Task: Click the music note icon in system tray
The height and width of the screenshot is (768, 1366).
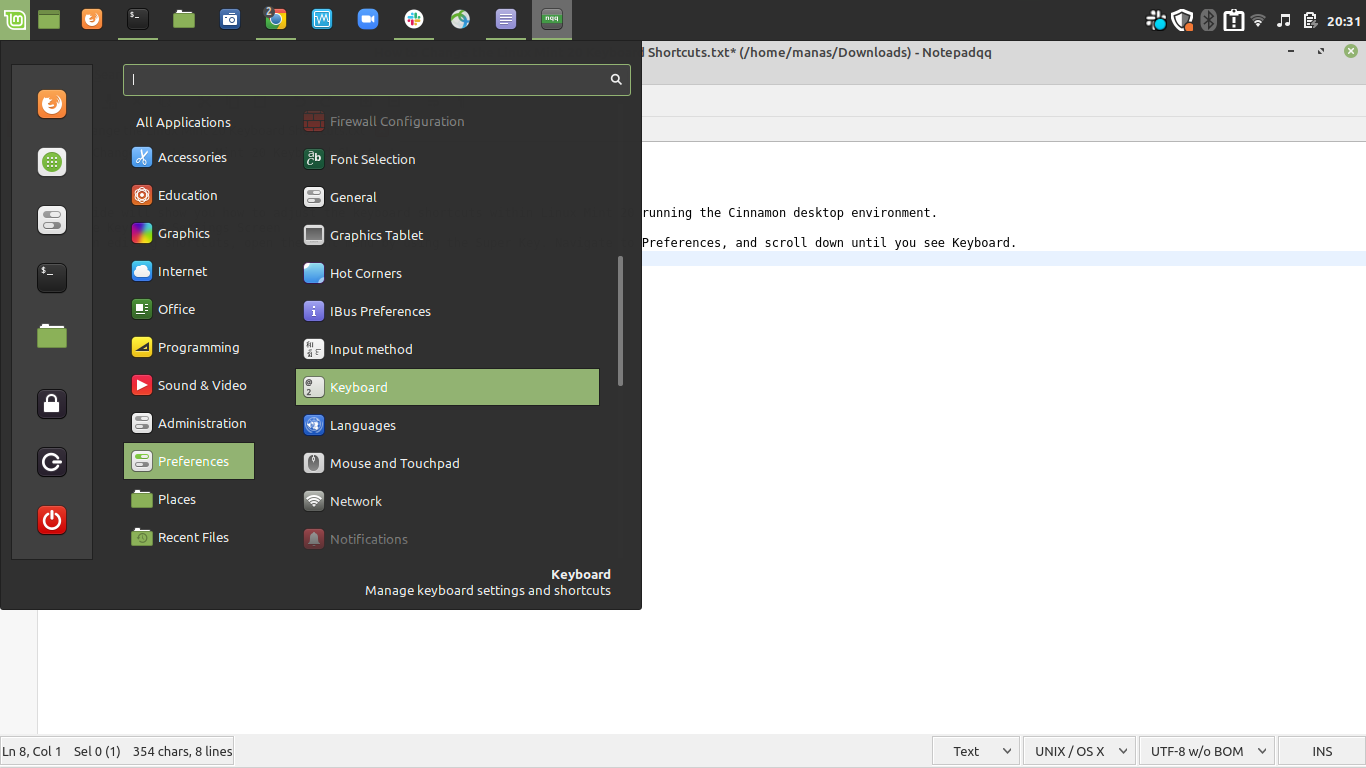Action: tap(1283, 19)
